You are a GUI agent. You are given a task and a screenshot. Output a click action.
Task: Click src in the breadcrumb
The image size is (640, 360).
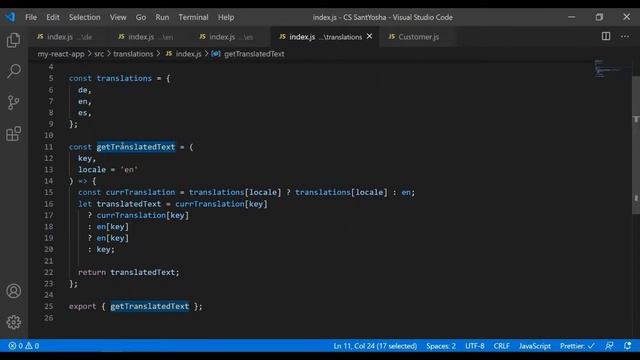point(99,54)
